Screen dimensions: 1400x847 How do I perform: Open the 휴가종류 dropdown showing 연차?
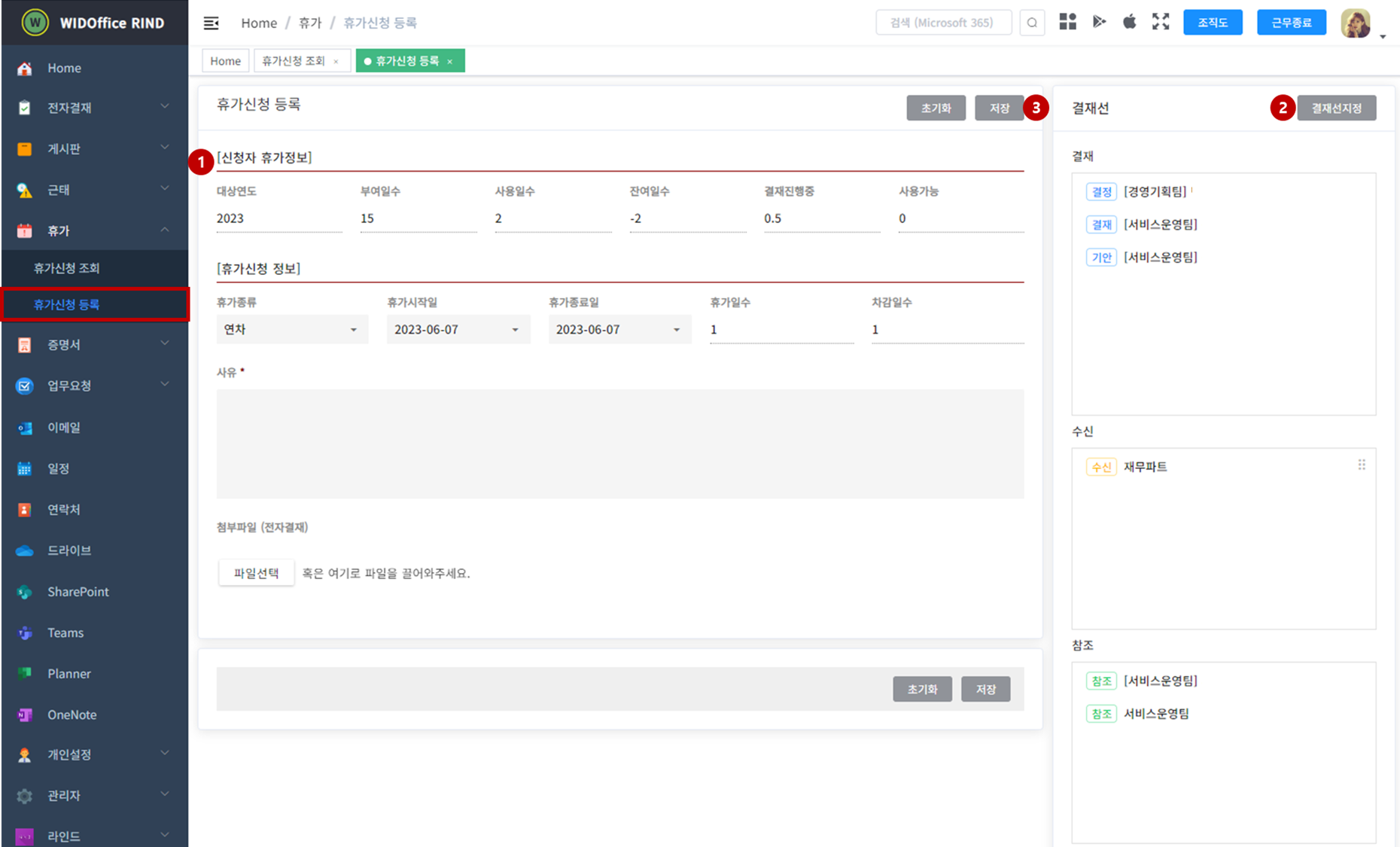pyautogui.click(x=292, y=330)
